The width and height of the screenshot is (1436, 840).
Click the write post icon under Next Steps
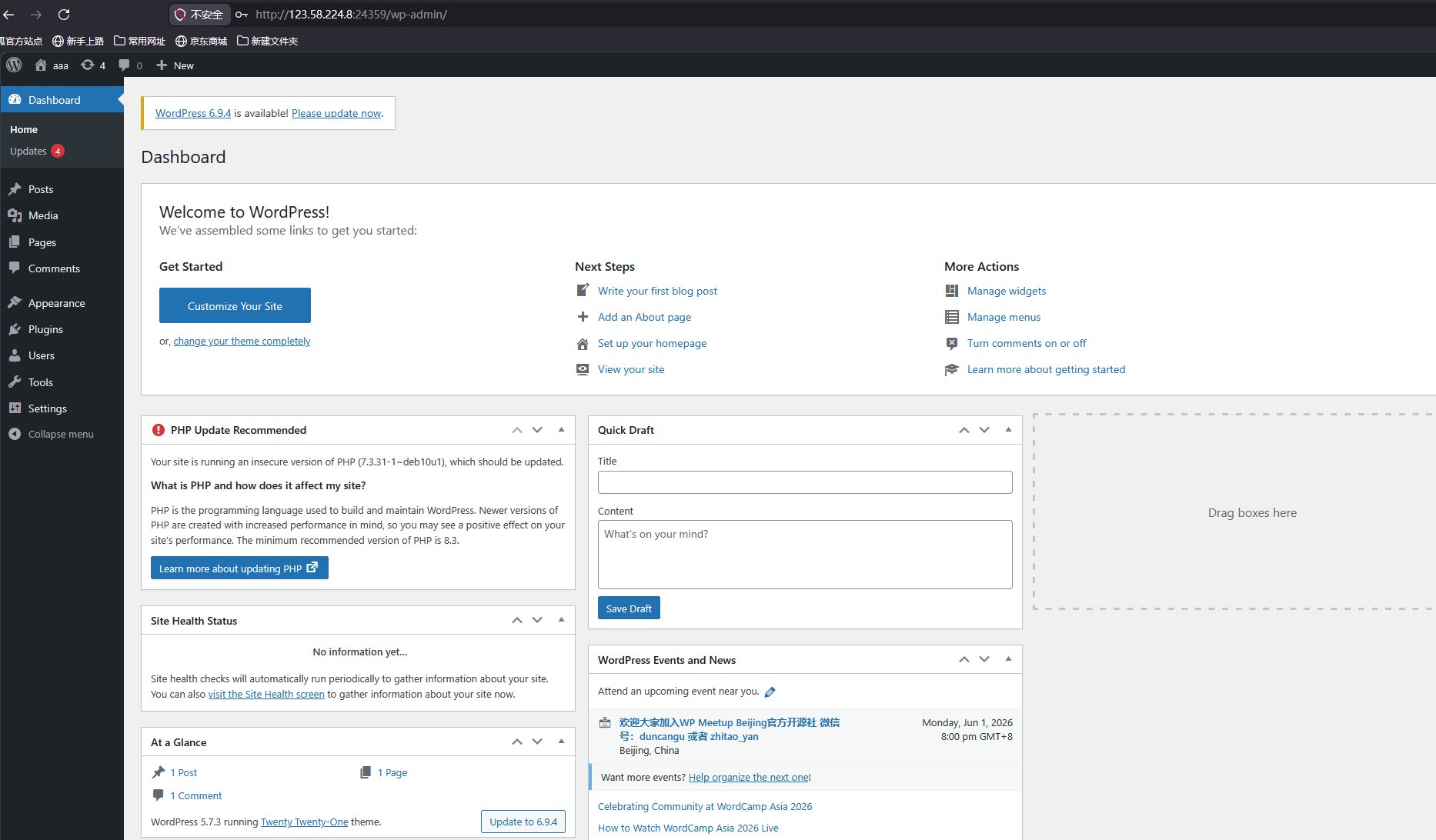(583, 291)
